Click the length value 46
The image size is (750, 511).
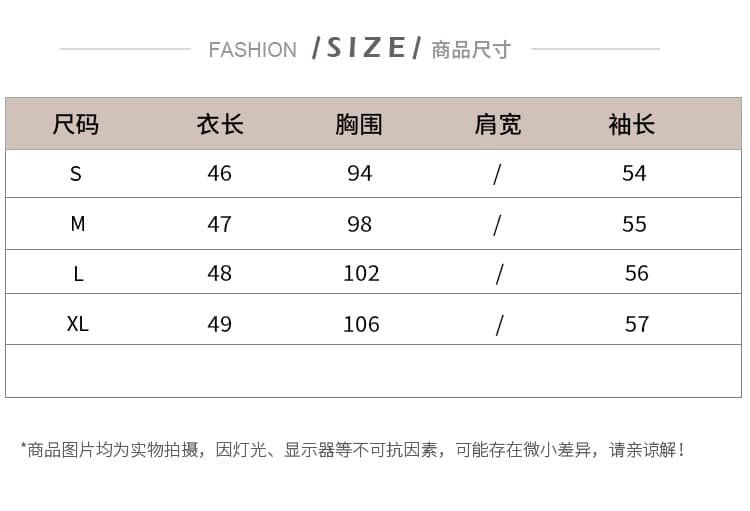coord(220,173)
